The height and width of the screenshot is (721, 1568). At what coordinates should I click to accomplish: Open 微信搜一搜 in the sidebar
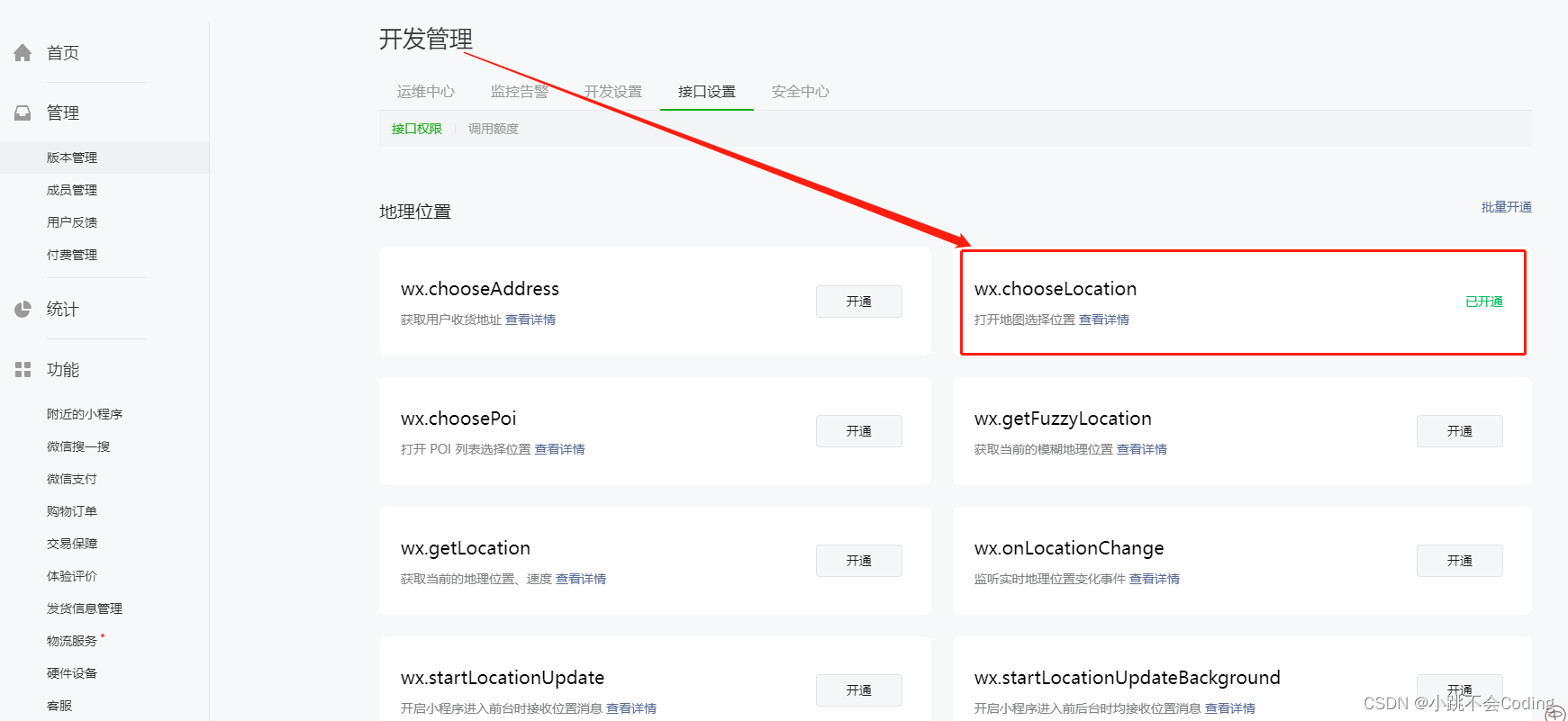[x=78, y=446]
